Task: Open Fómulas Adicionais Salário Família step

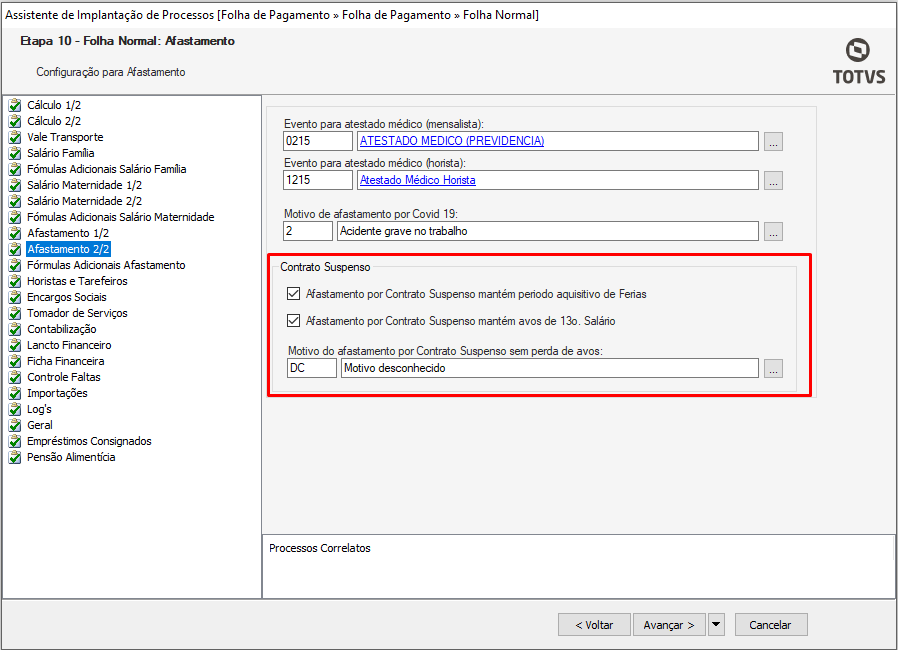Action: click(107, 169)
